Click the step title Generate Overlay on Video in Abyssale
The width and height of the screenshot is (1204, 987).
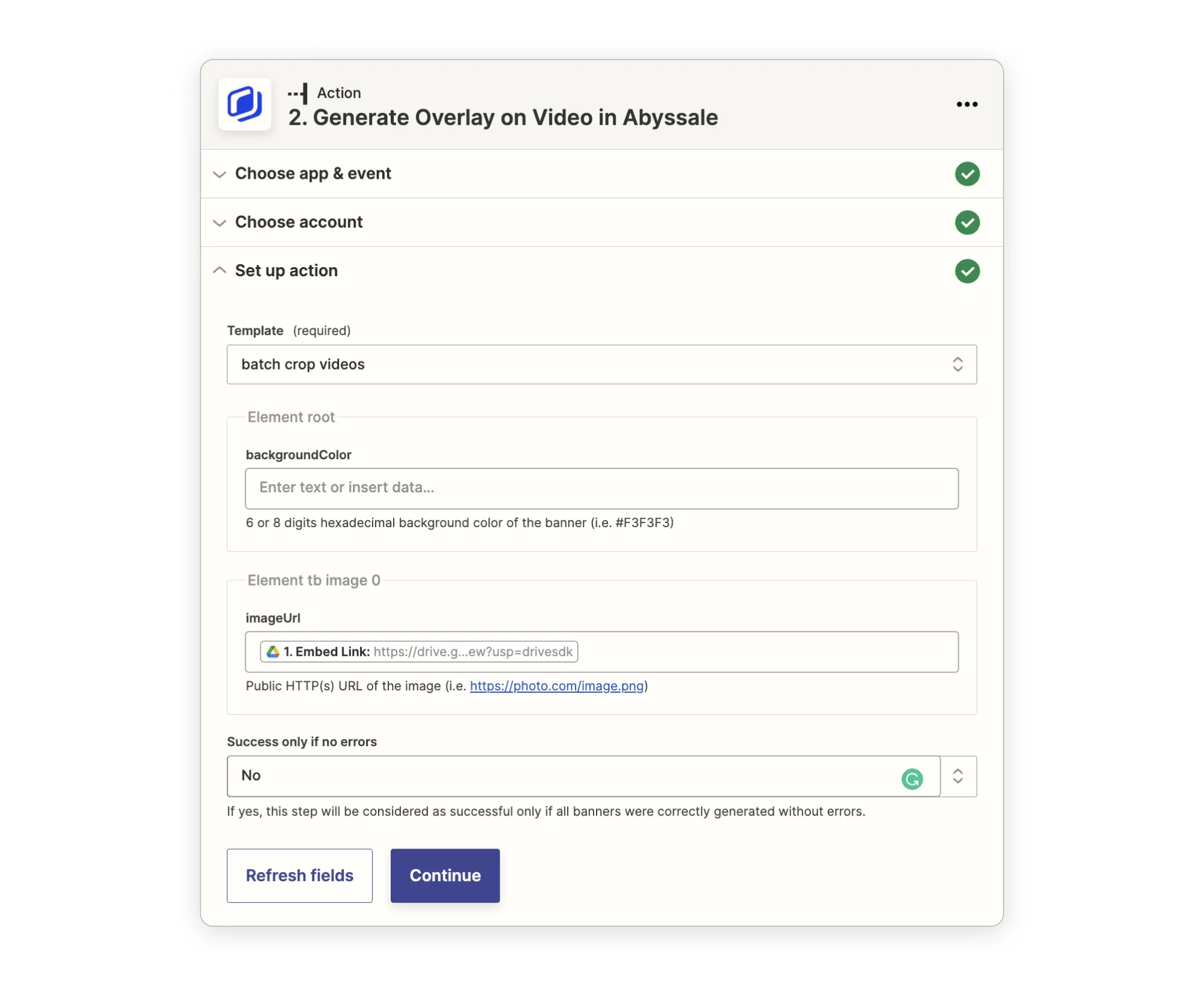point(503,117)
